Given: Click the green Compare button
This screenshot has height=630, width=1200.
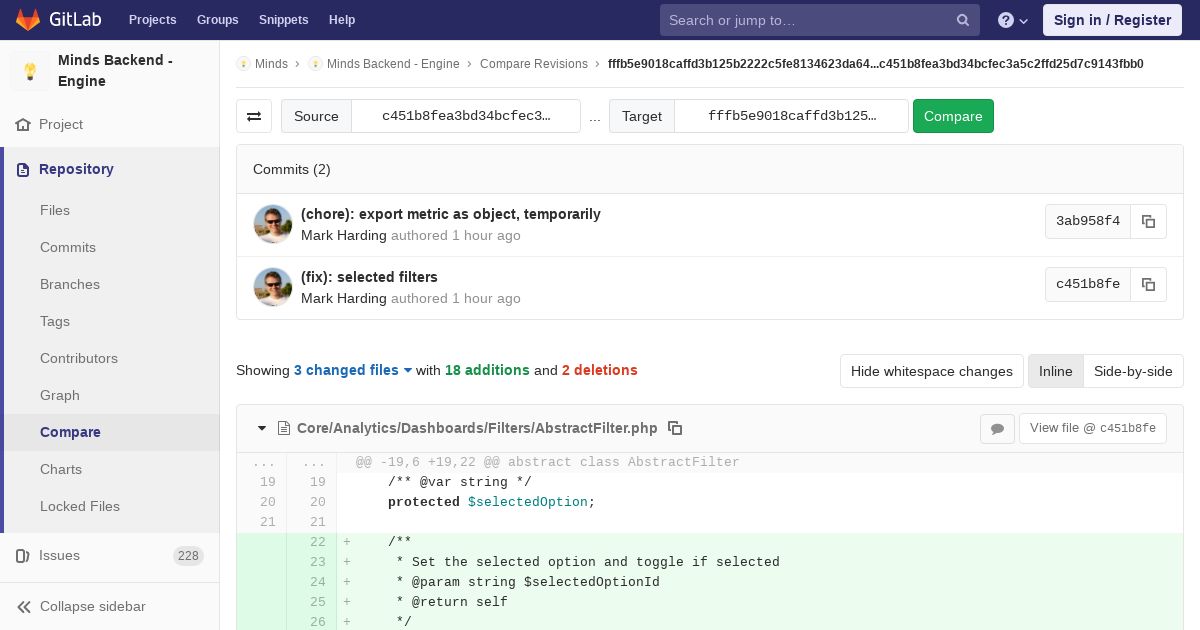Looking at the screenshot, I should (x=953, y=116).
